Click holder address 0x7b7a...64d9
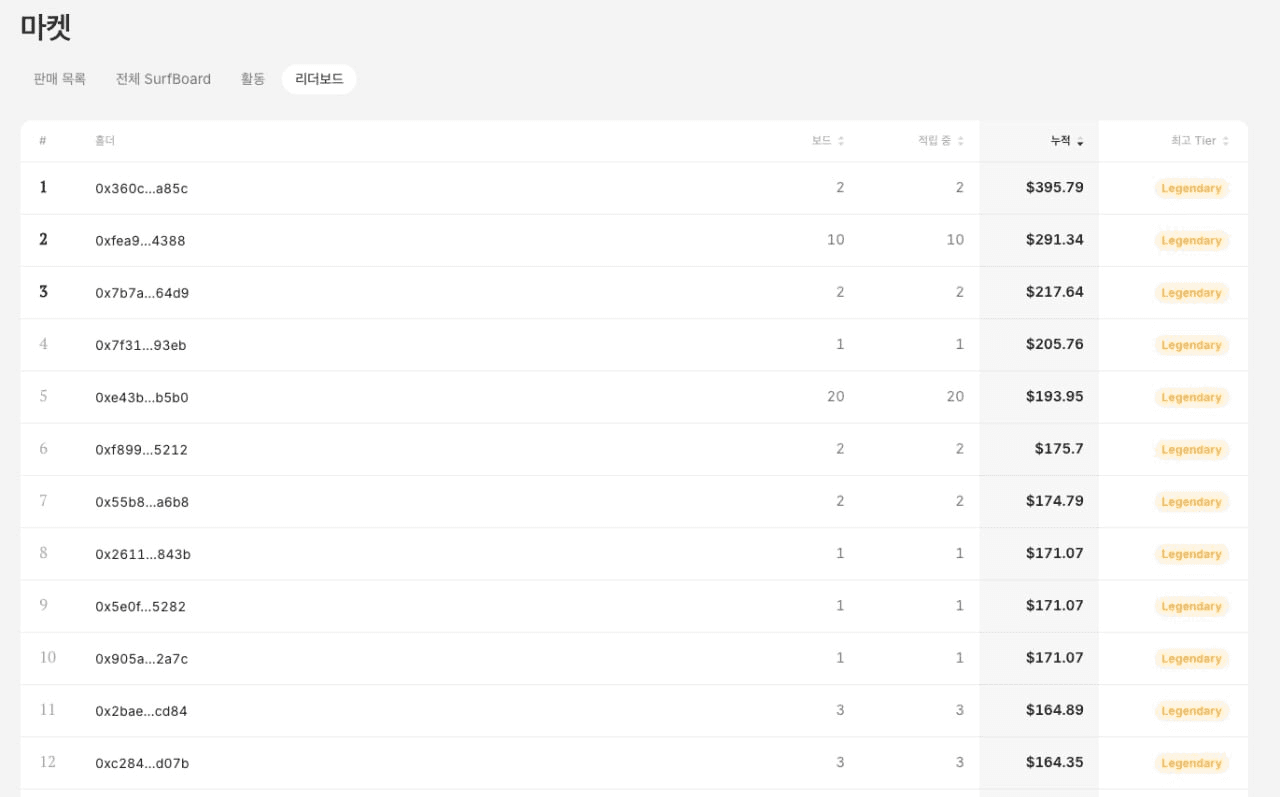 pos(142,293)
